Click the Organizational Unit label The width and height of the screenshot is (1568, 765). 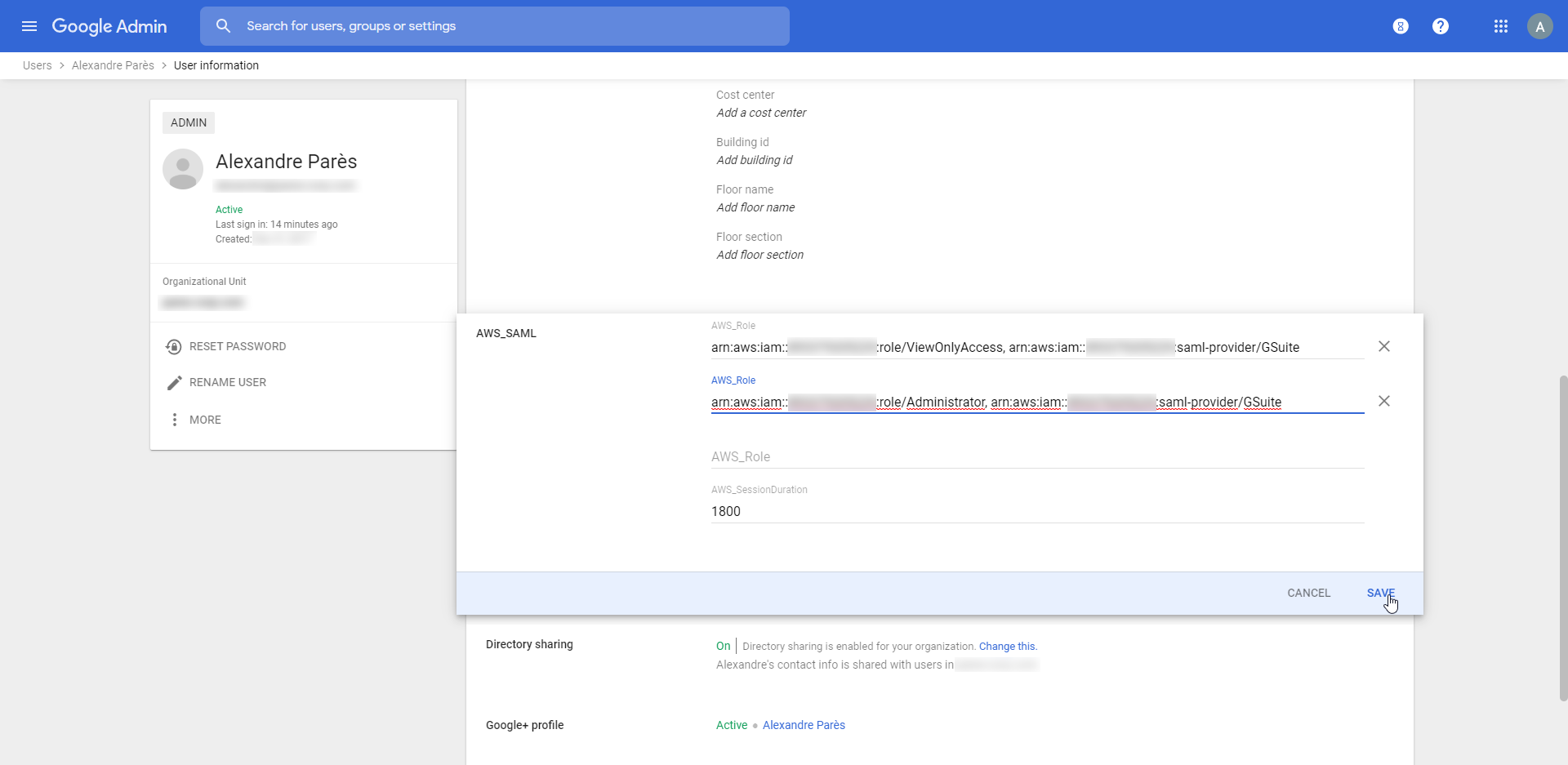pos(204,282)
